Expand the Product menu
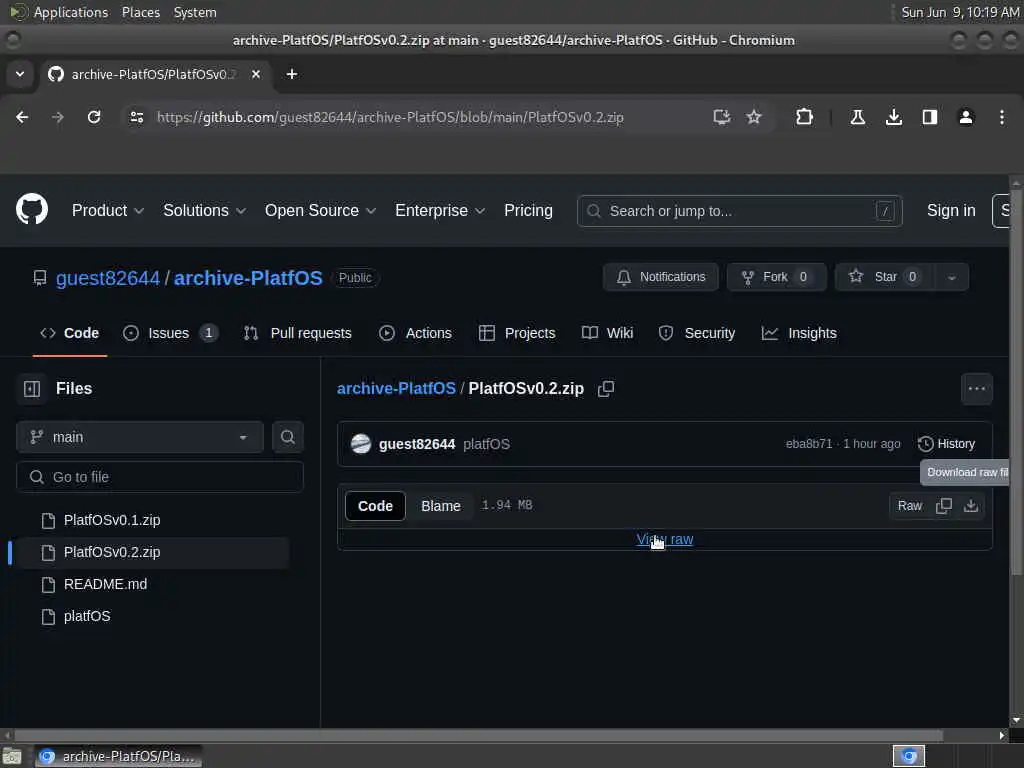Image resolution: width=1024 pixels, height=768 pixels. point(108,210)
